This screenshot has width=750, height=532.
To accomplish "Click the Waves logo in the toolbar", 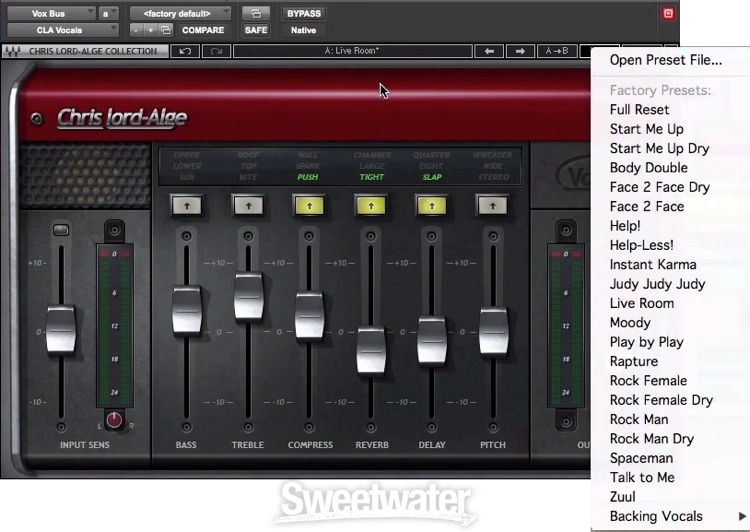I will click(12, 51).
